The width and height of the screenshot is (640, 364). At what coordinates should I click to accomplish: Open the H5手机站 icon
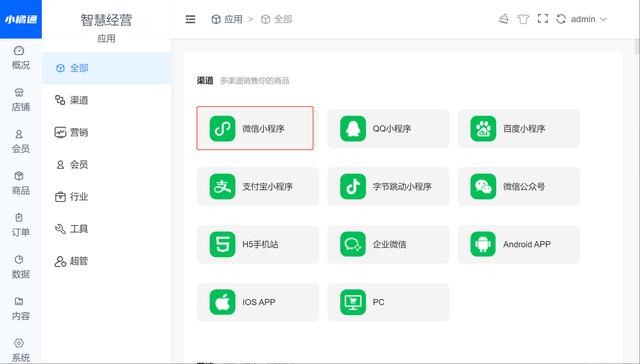pyautogui.click(x=222, y=244)
